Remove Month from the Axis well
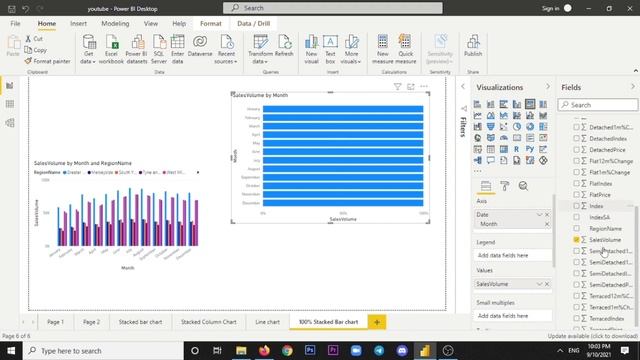 547,224
